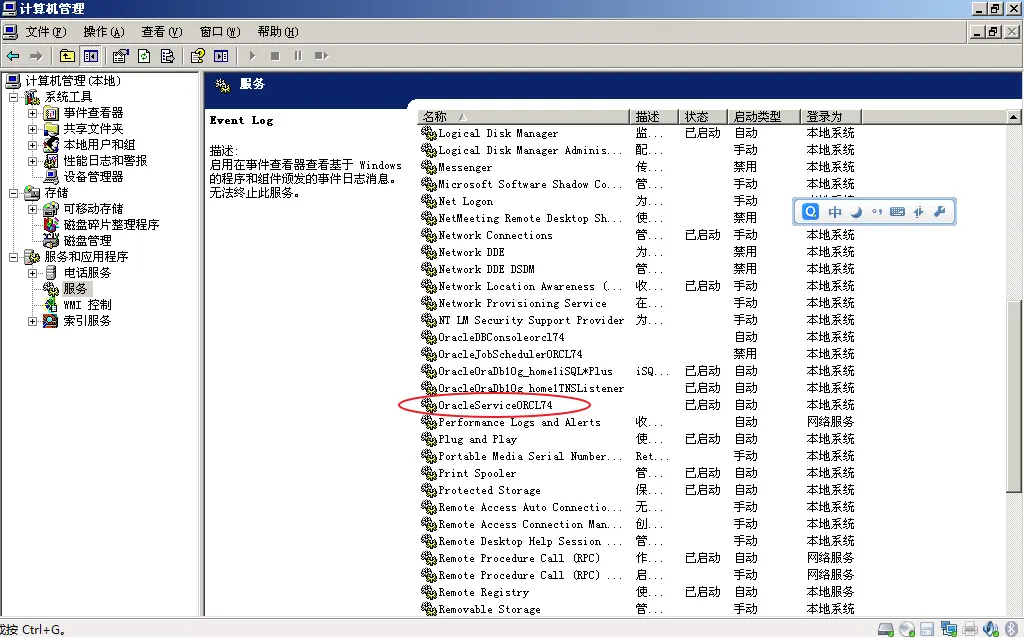Expand the 本地用户和组 tree node
The width and height of the screenshot is (1024, 638).
pos(33,145)
